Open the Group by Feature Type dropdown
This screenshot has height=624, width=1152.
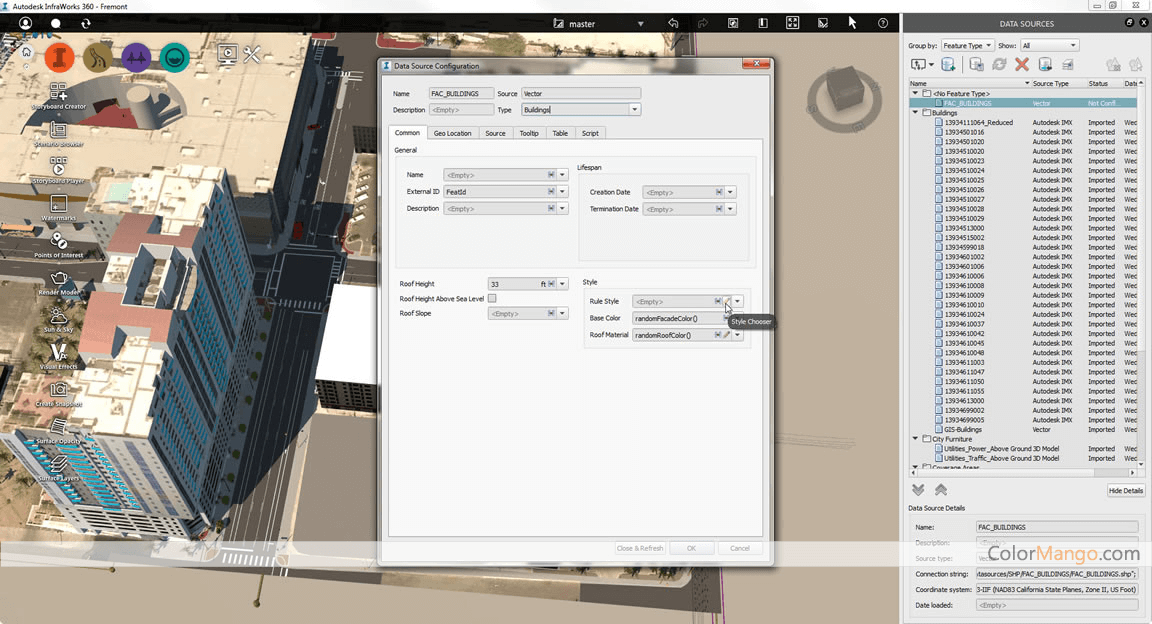[x=967, y=45]
